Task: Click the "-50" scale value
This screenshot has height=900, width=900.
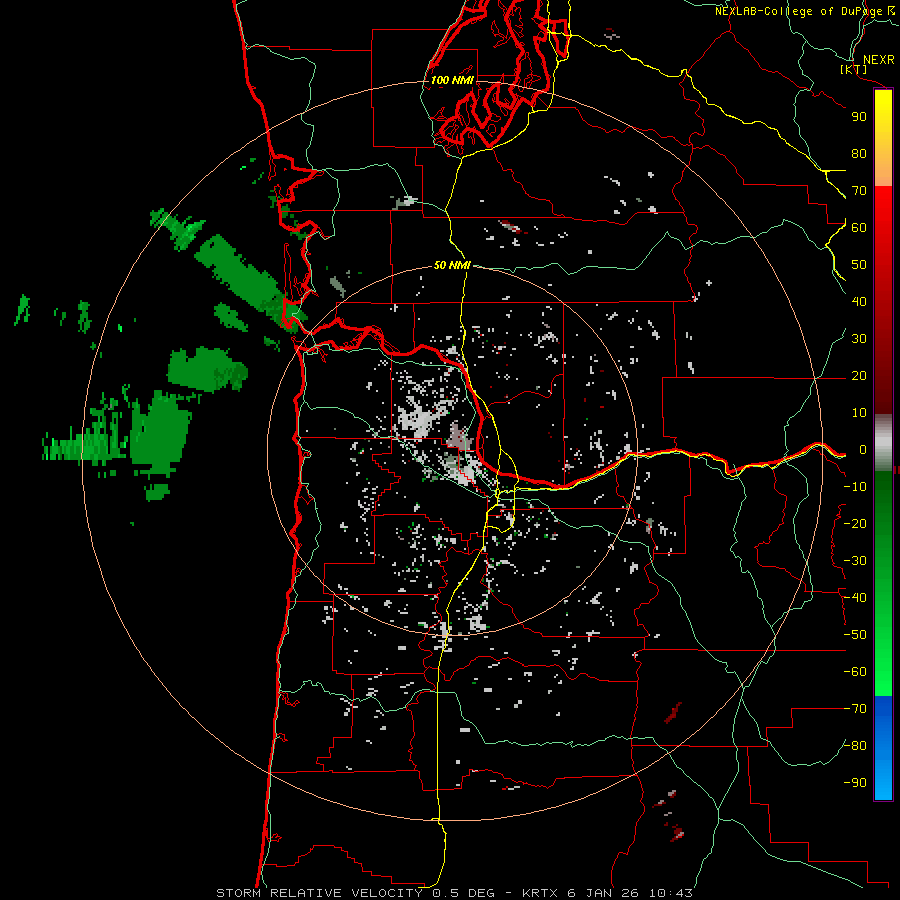Action: [855, 635]
